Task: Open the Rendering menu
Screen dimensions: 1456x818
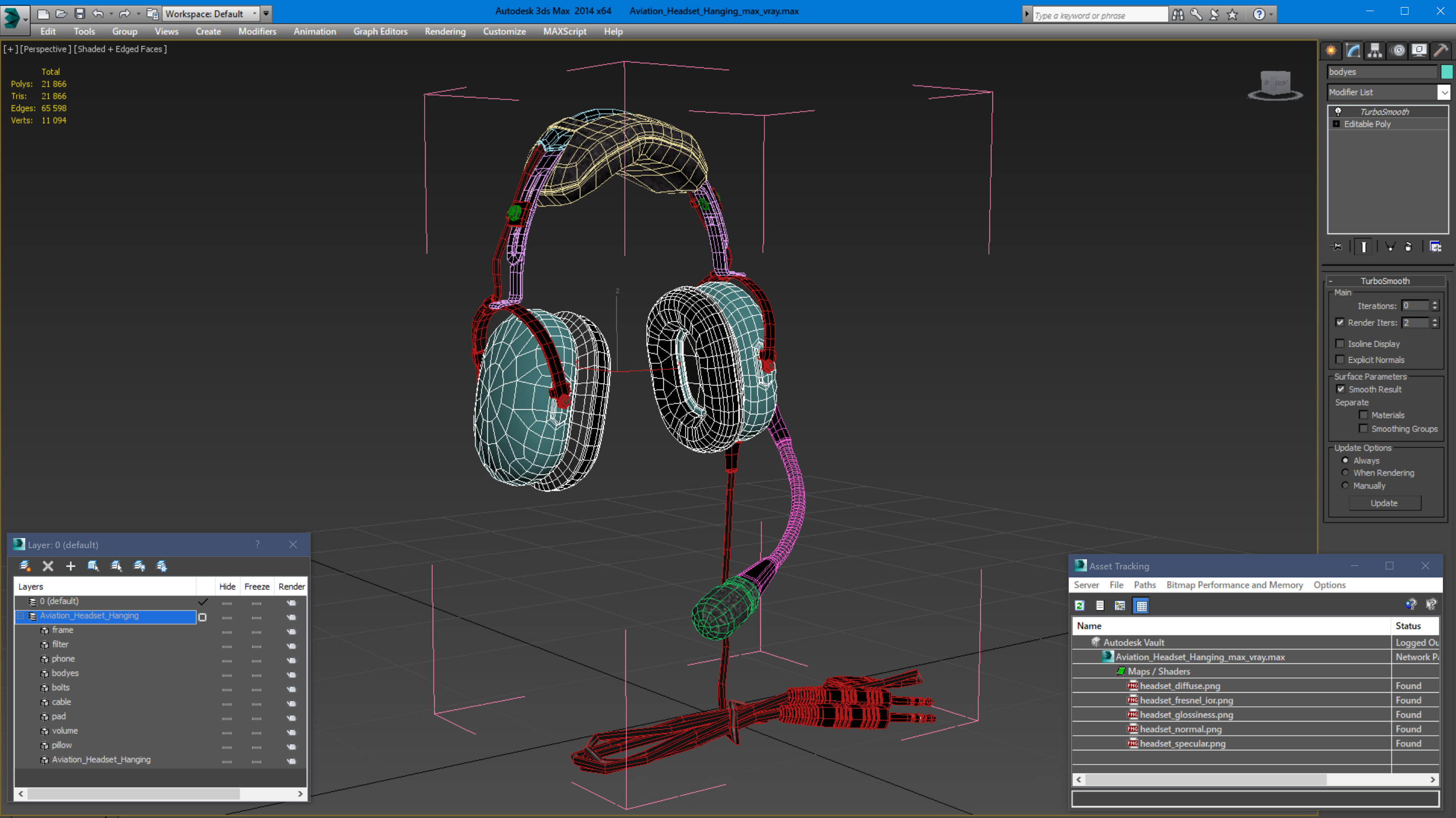Action: point(445,32)
